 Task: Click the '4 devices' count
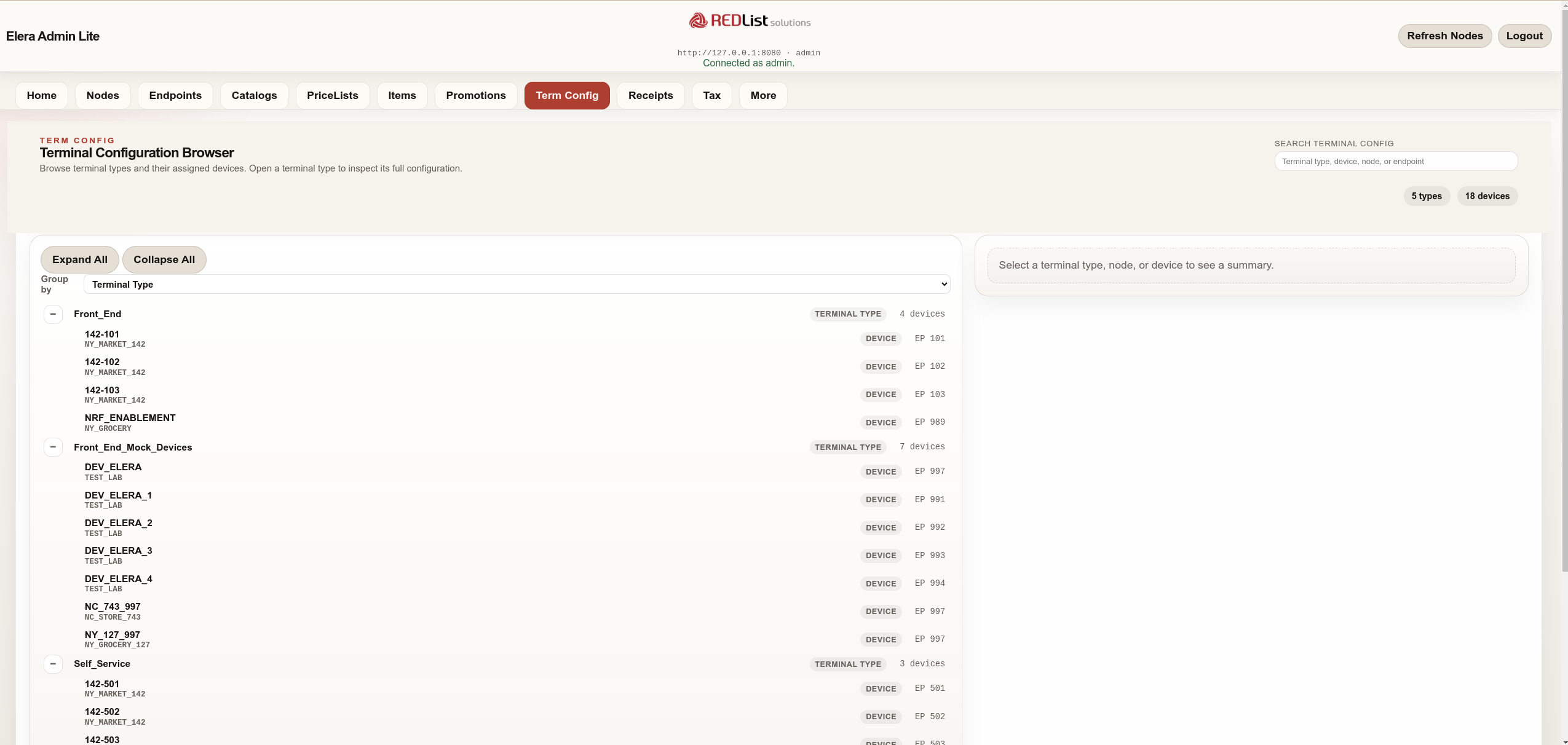click(922, 313)
